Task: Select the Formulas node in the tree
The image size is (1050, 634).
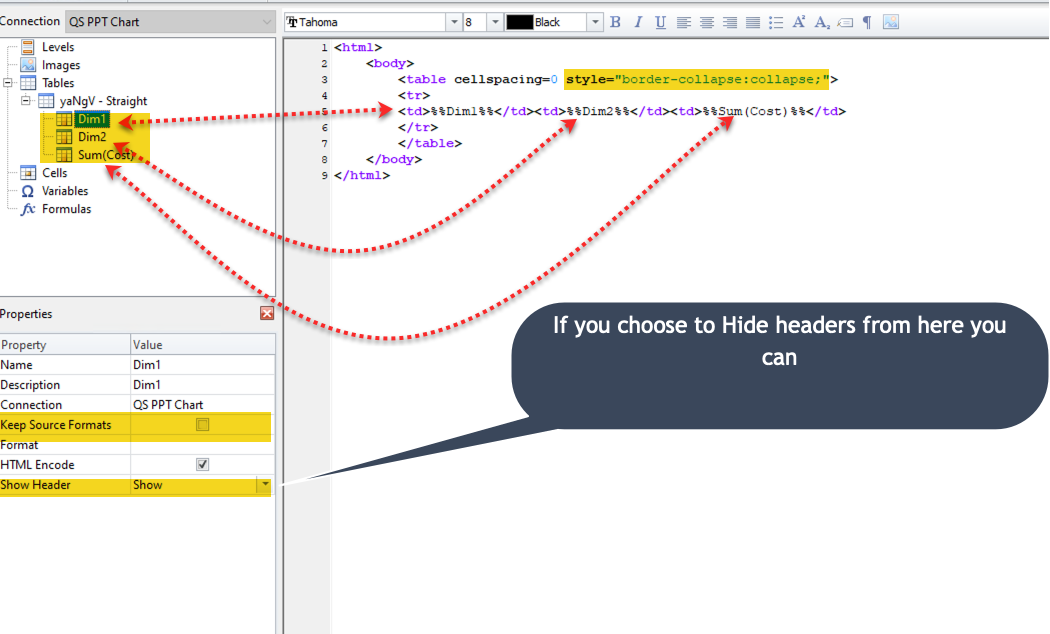Action: [66, 209]
